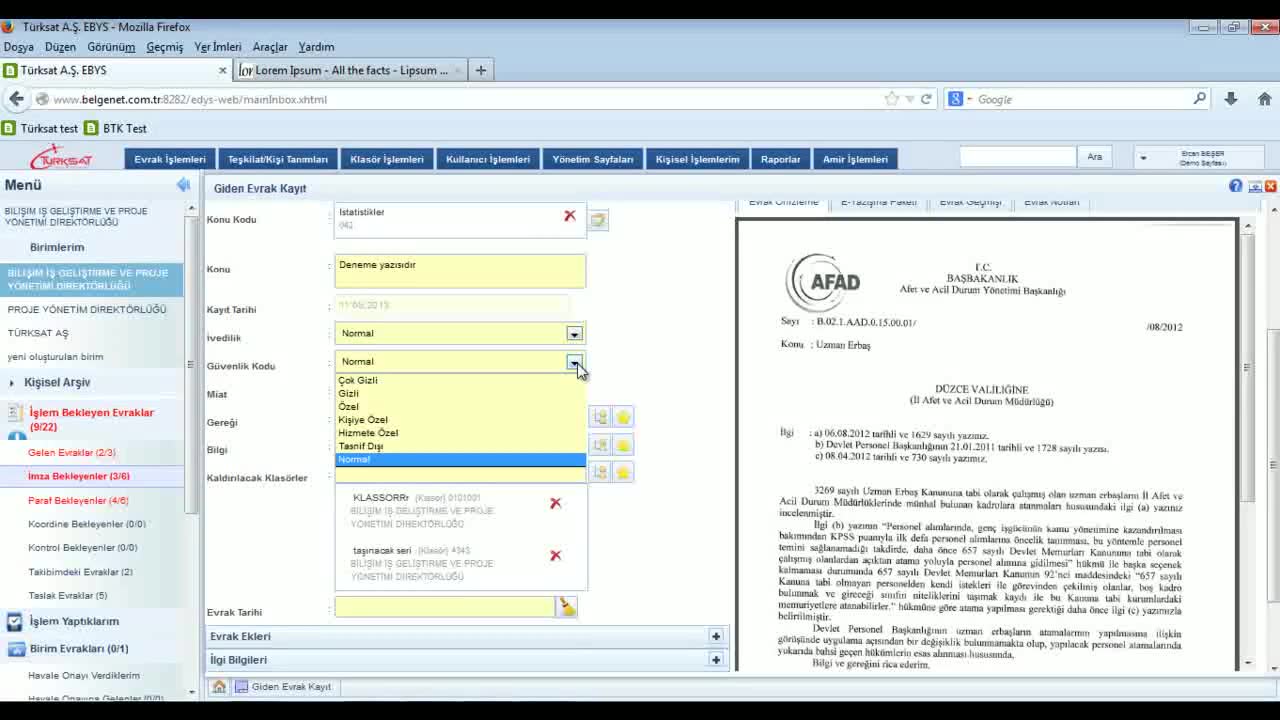Expand the Kişisel Arşiv tree node
This screenshot has height=720, width=1280.
tap(12, 383)
